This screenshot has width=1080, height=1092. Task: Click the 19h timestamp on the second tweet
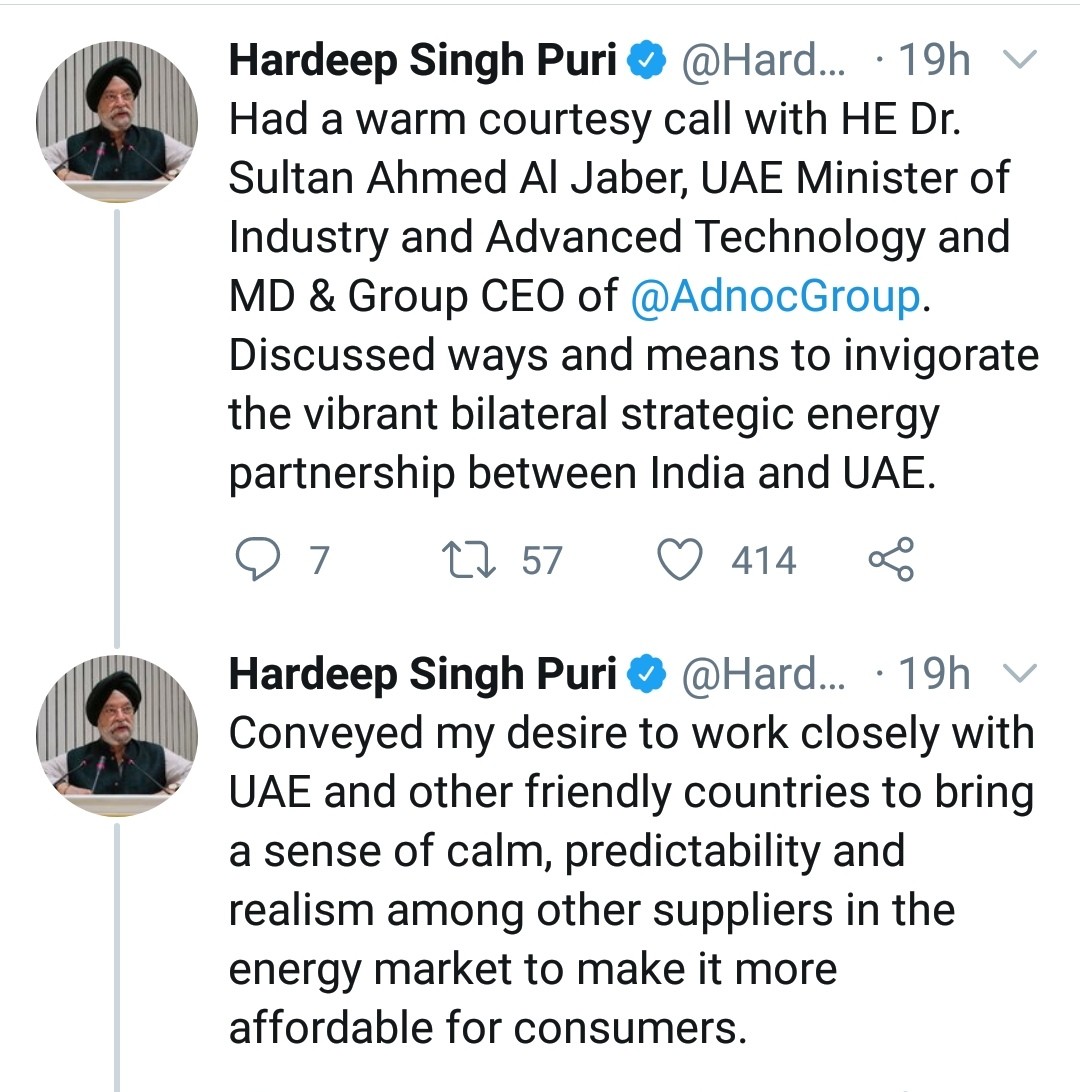click(x=934, y=675)
